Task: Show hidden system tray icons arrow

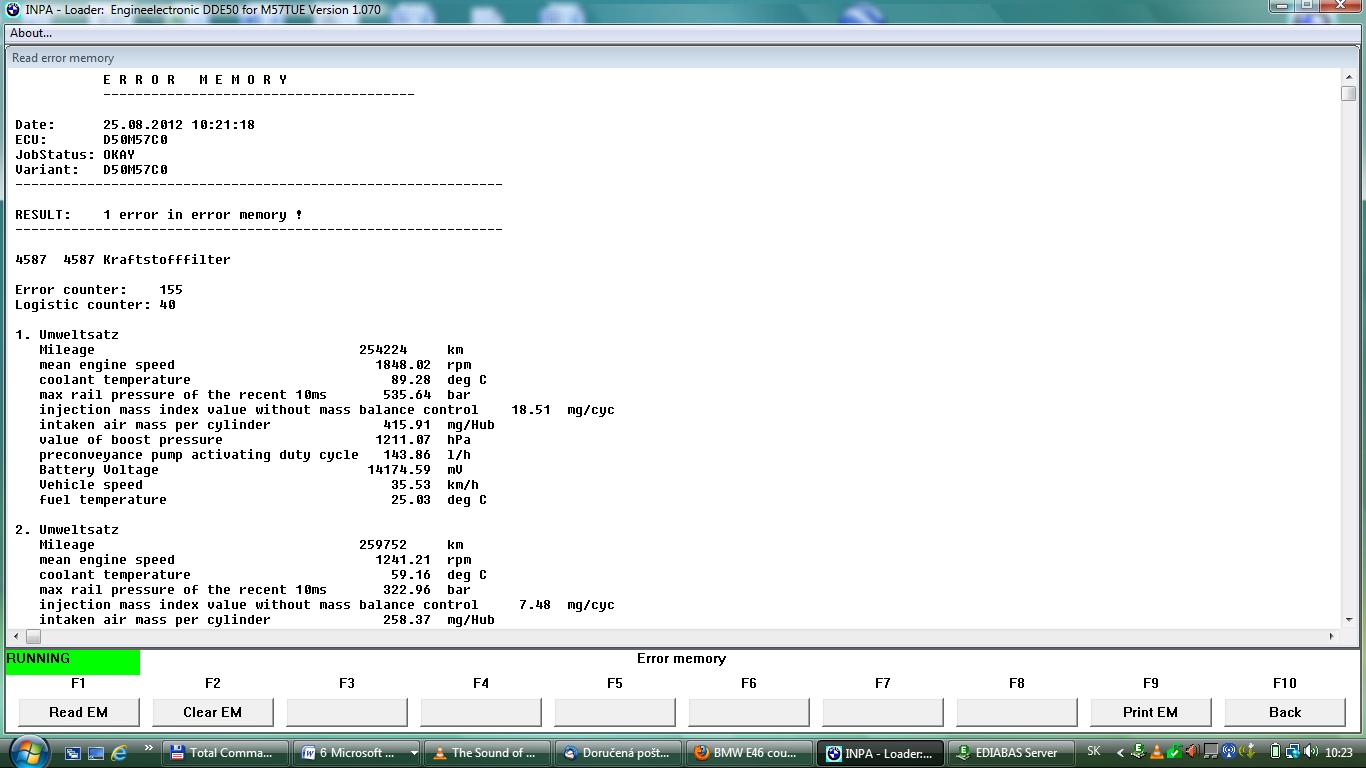Action: coord(1120,753)
